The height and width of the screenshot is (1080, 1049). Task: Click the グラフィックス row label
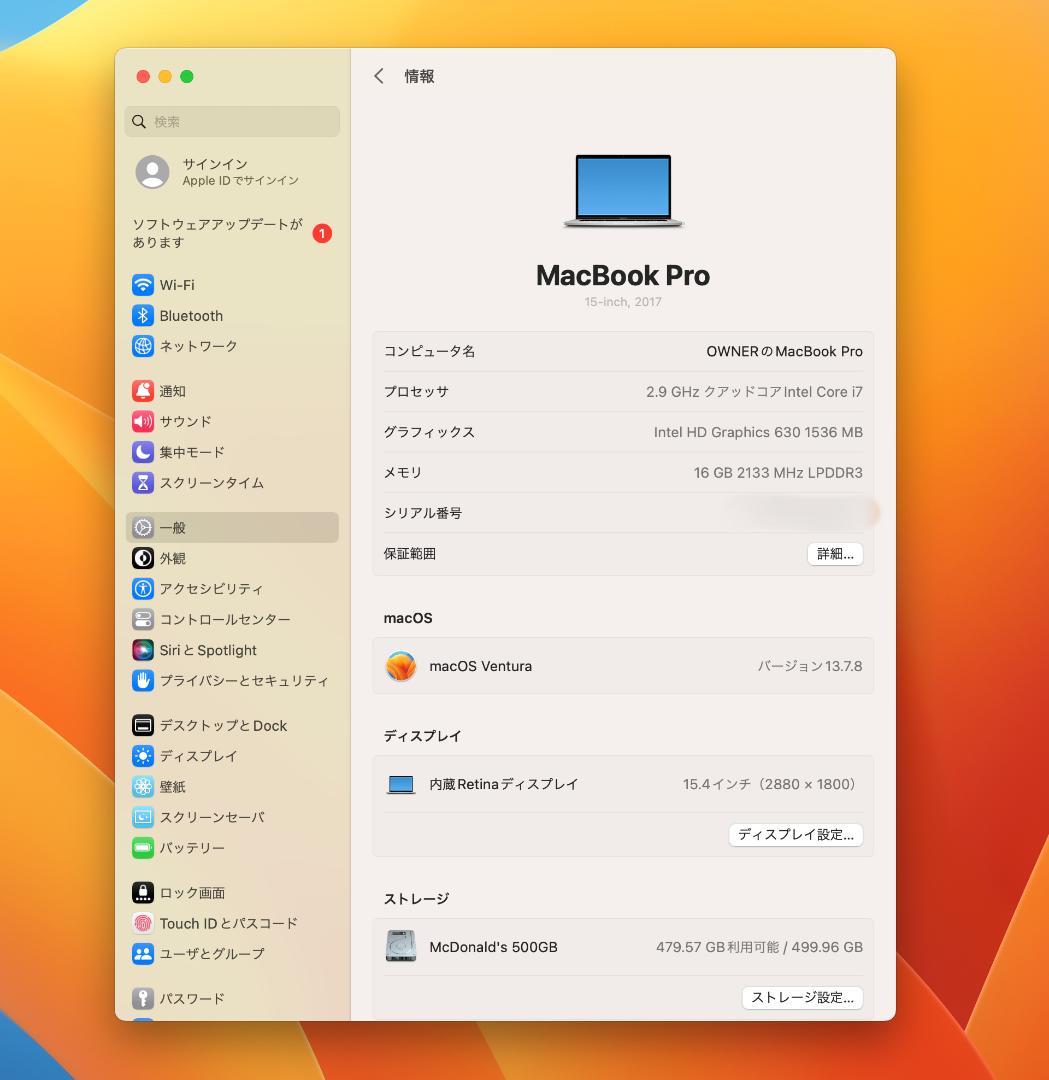tap(429, 432)
